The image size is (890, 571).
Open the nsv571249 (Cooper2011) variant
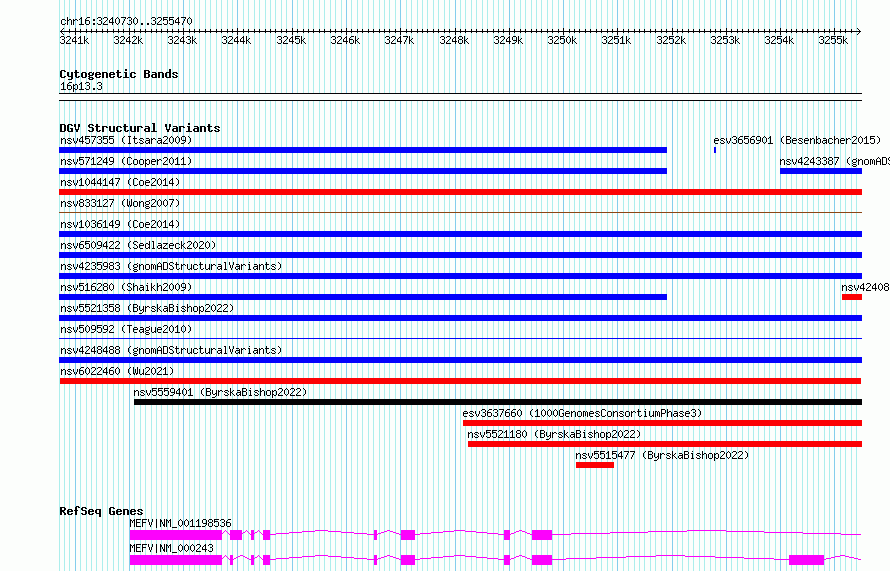coord(126,161)
